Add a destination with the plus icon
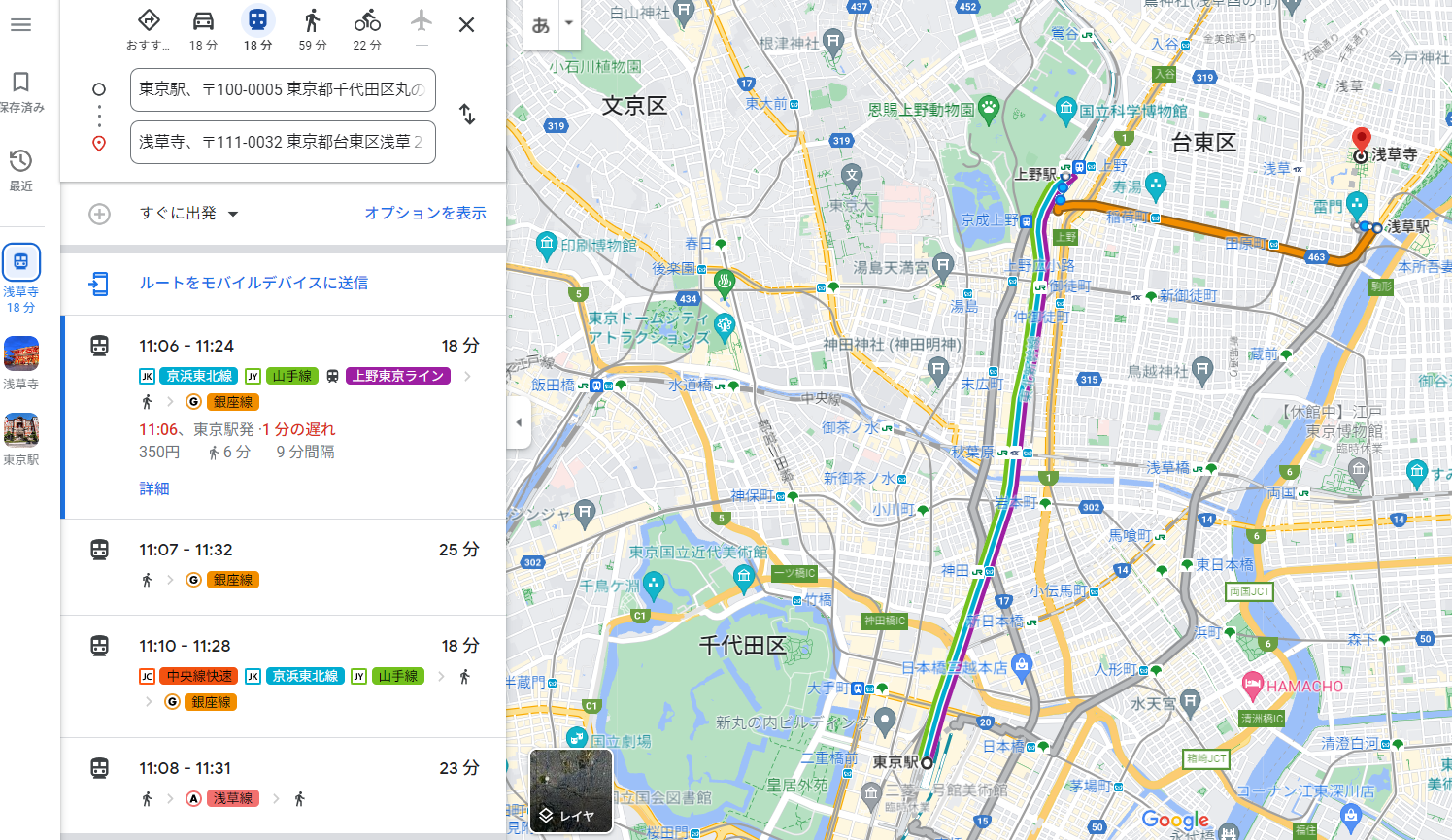This screenshot has width=1452, height=840. pos(99,214)
